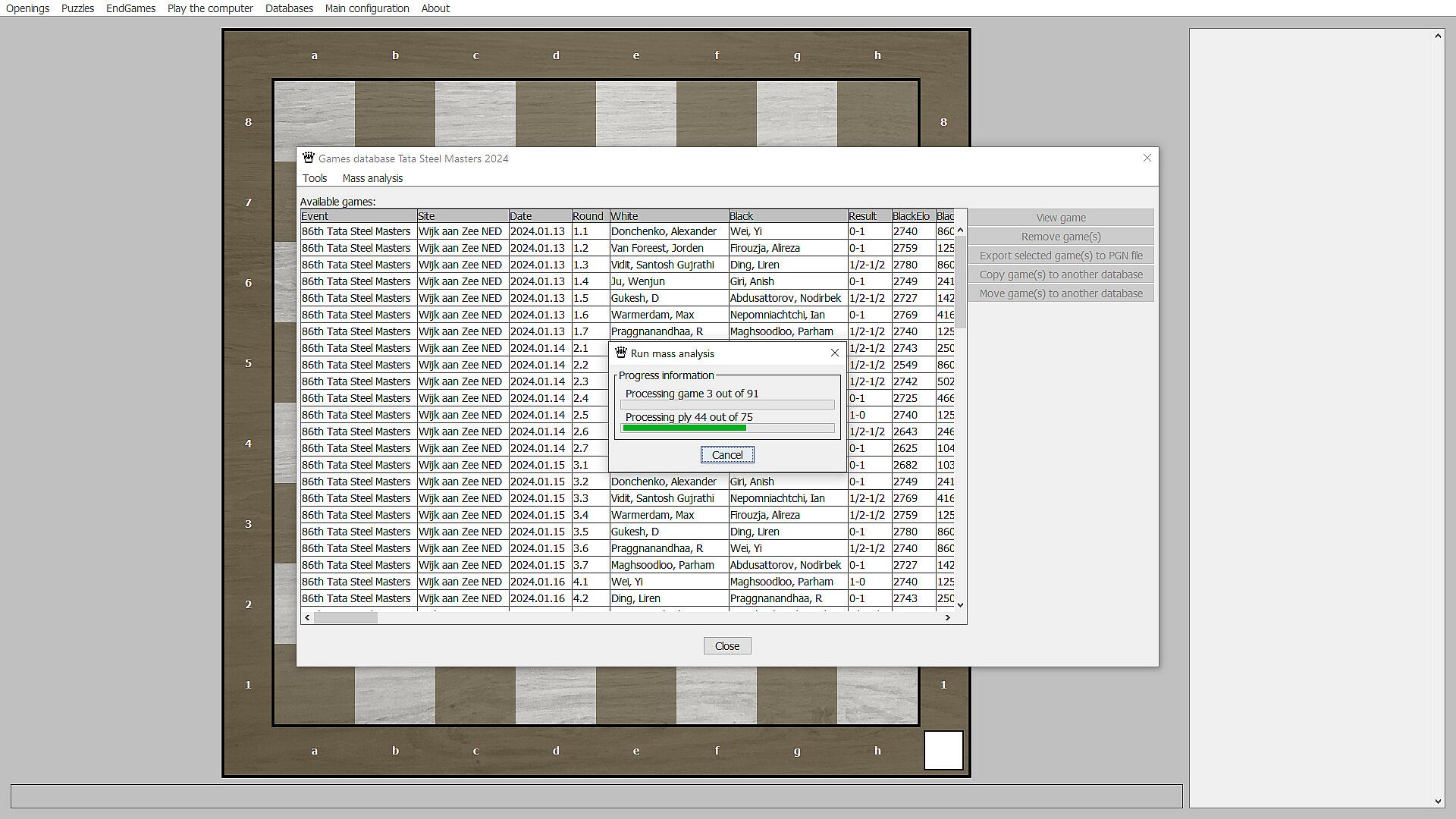This screenshot has width=1456, height=819.
Task: Cancel the running mass analysis
Action: point(726,455)
